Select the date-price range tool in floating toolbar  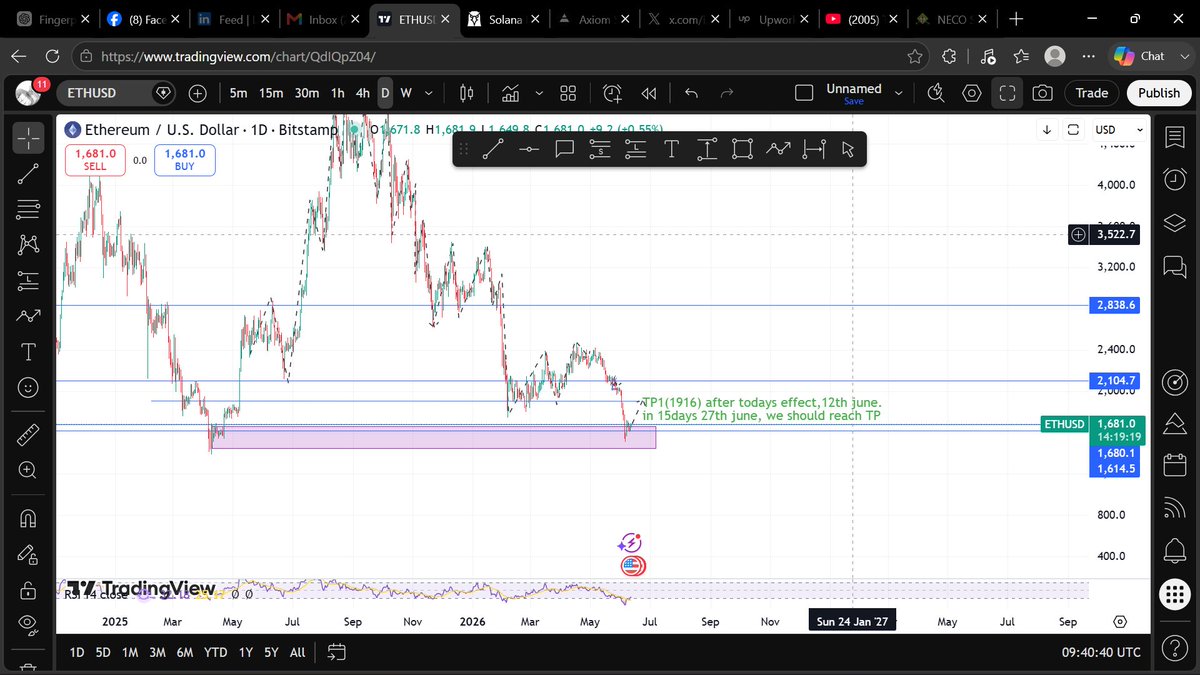(814, 150)
